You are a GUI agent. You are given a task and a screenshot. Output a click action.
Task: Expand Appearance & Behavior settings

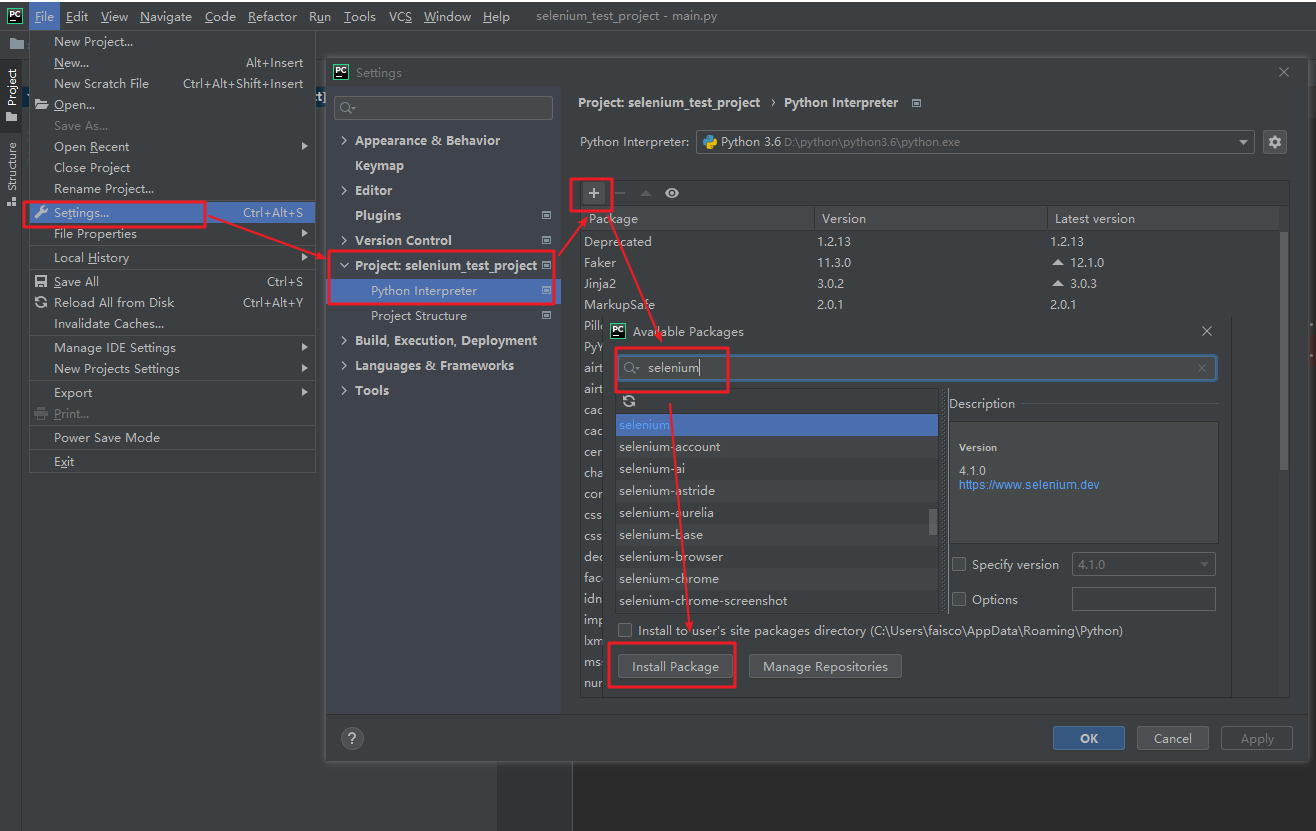coord(344,140)
